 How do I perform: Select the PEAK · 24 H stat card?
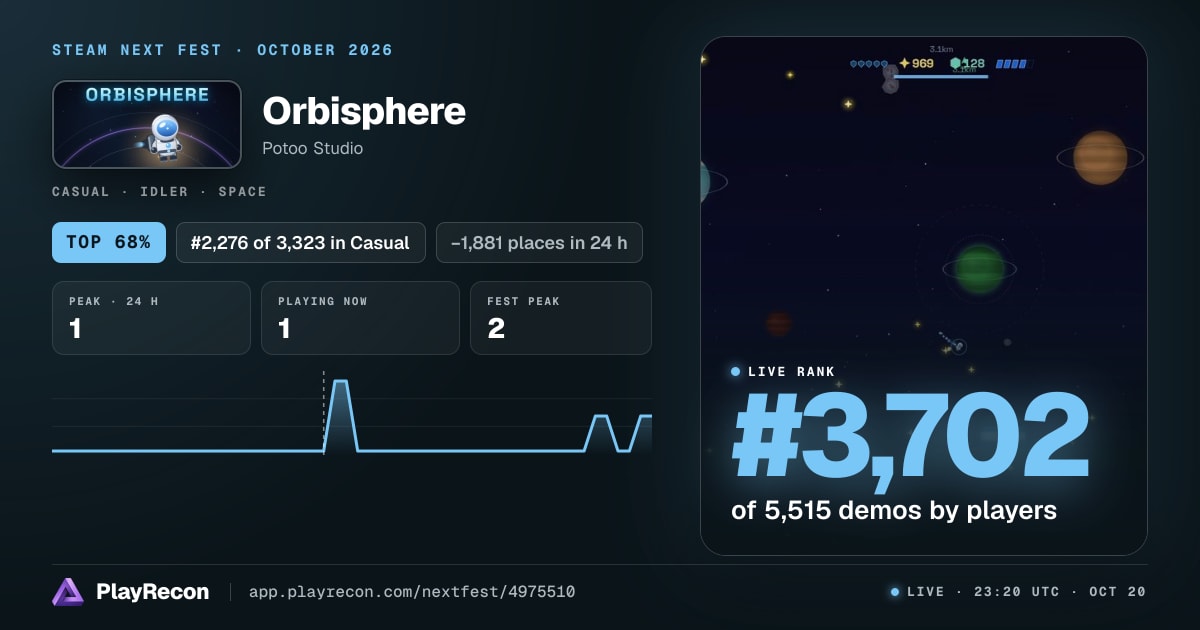(x=151, y=318)
